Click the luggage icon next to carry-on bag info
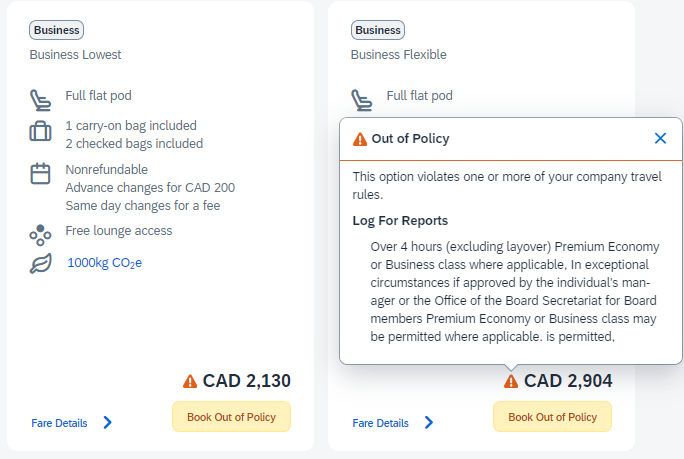The width and height of the screenshot is (684, 459). click(40, 131)
